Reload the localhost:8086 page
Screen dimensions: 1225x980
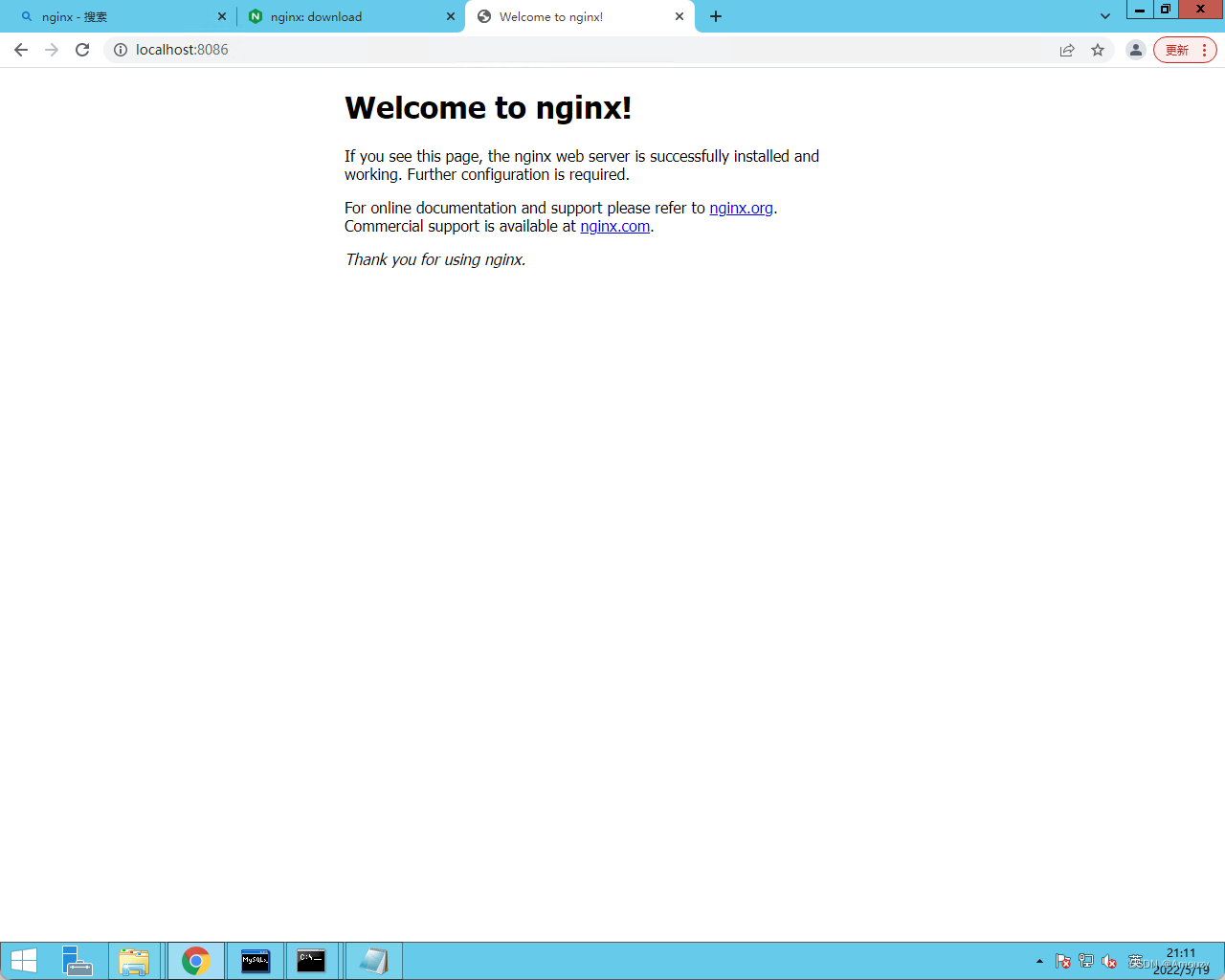[x=82, y=50]
